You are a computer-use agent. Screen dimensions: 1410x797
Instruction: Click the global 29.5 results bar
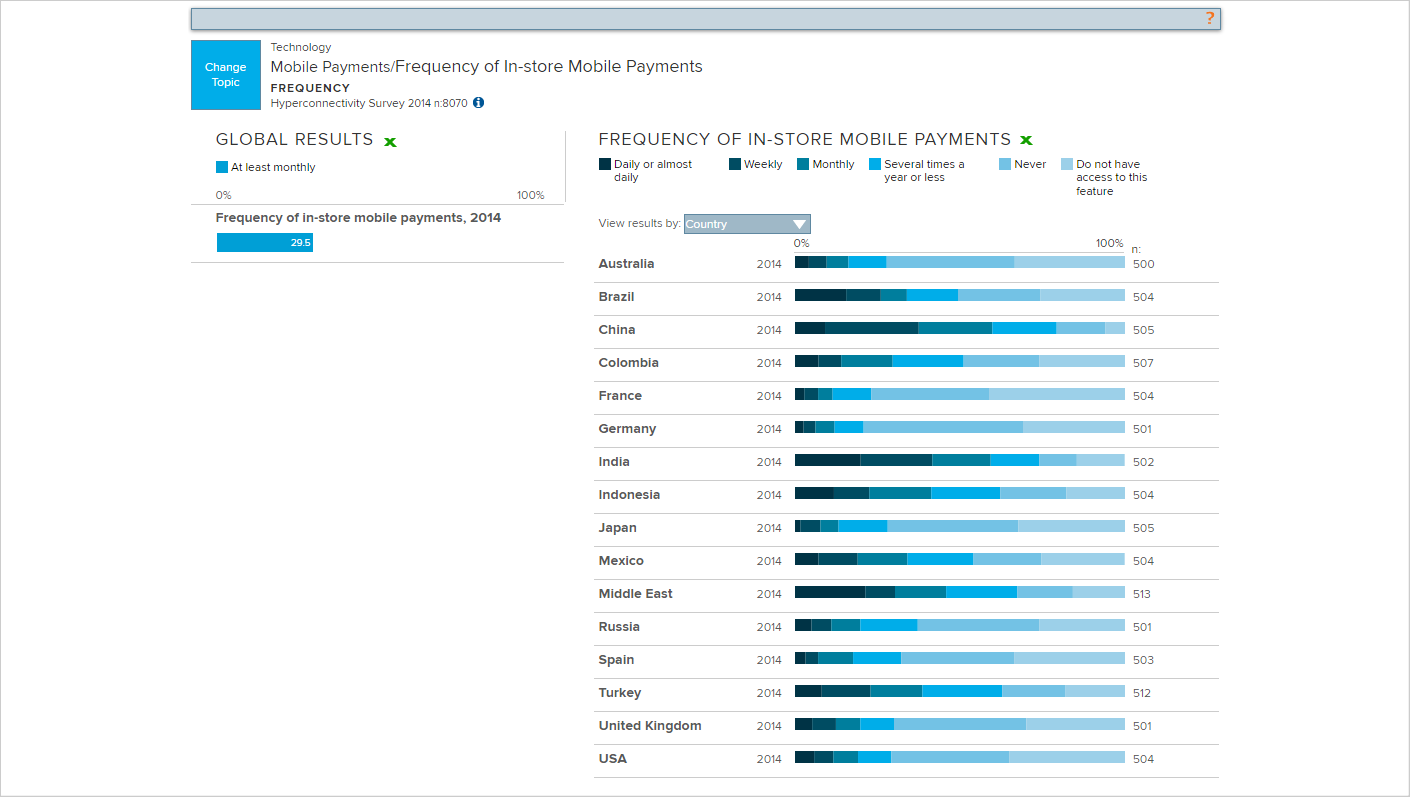tap(264, 242)
